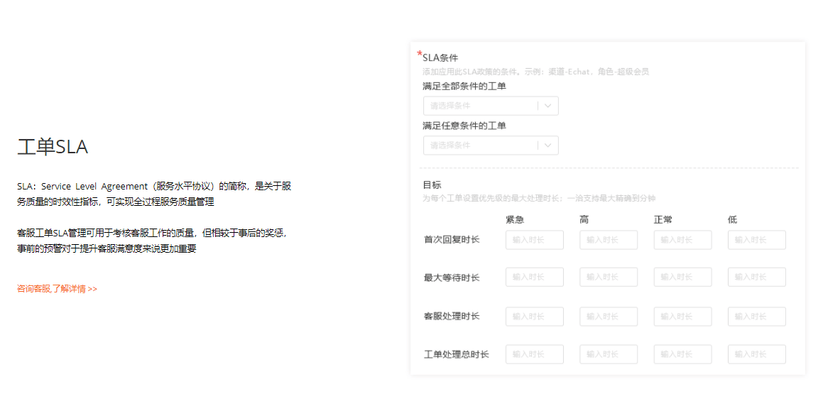Click the SLA条件 section label
Viewport: 828px width, 401px height.
click(x=440, y=58)
